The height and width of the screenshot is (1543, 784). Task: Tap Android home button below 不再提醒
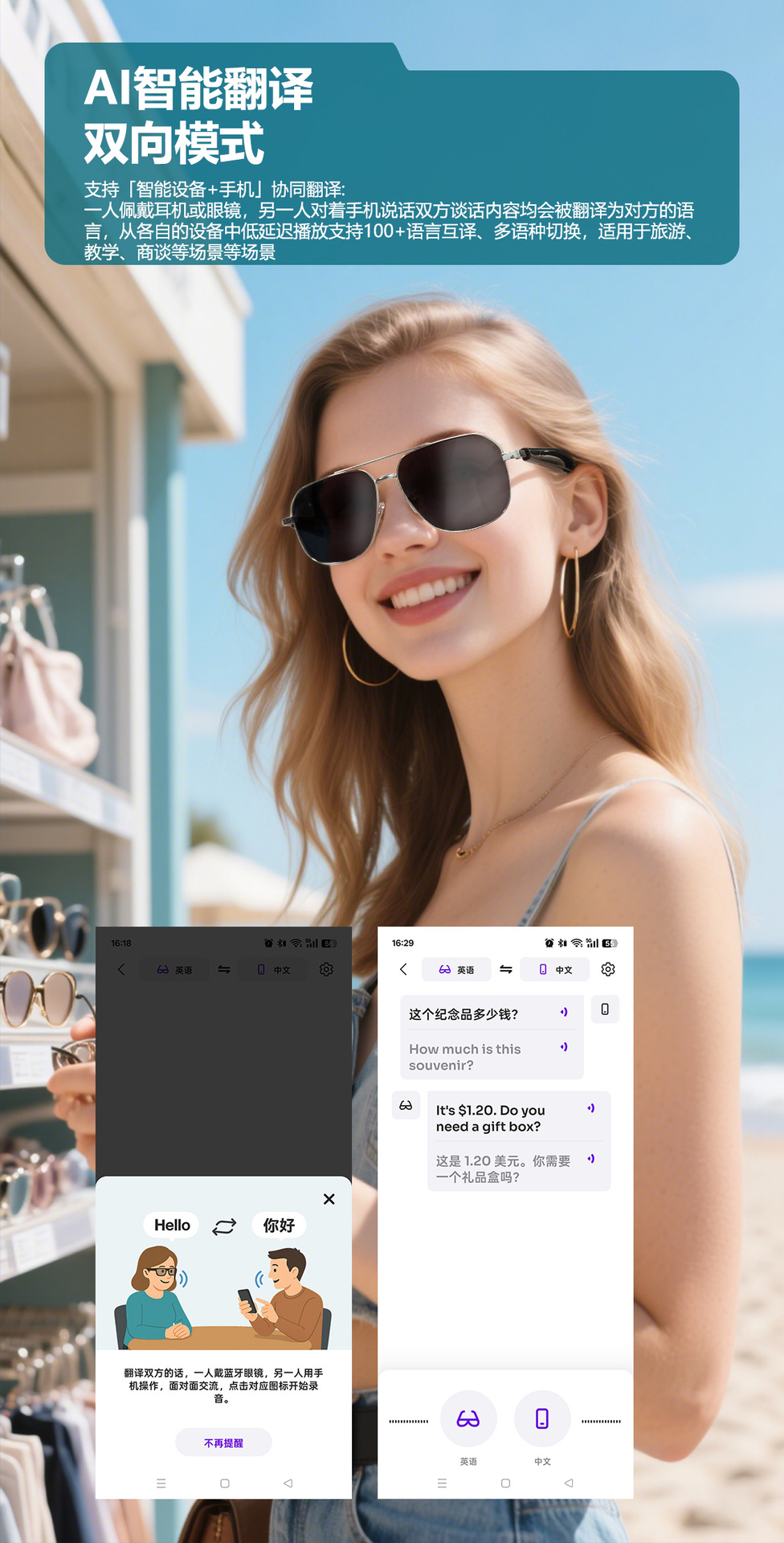click(225, 1484)
